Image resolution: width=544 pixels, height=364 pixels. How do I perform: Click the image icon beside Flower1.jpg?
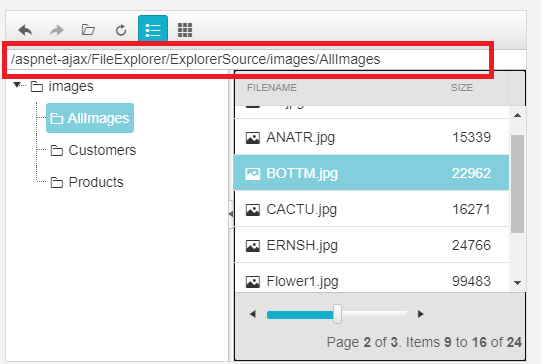pos(253,282)
